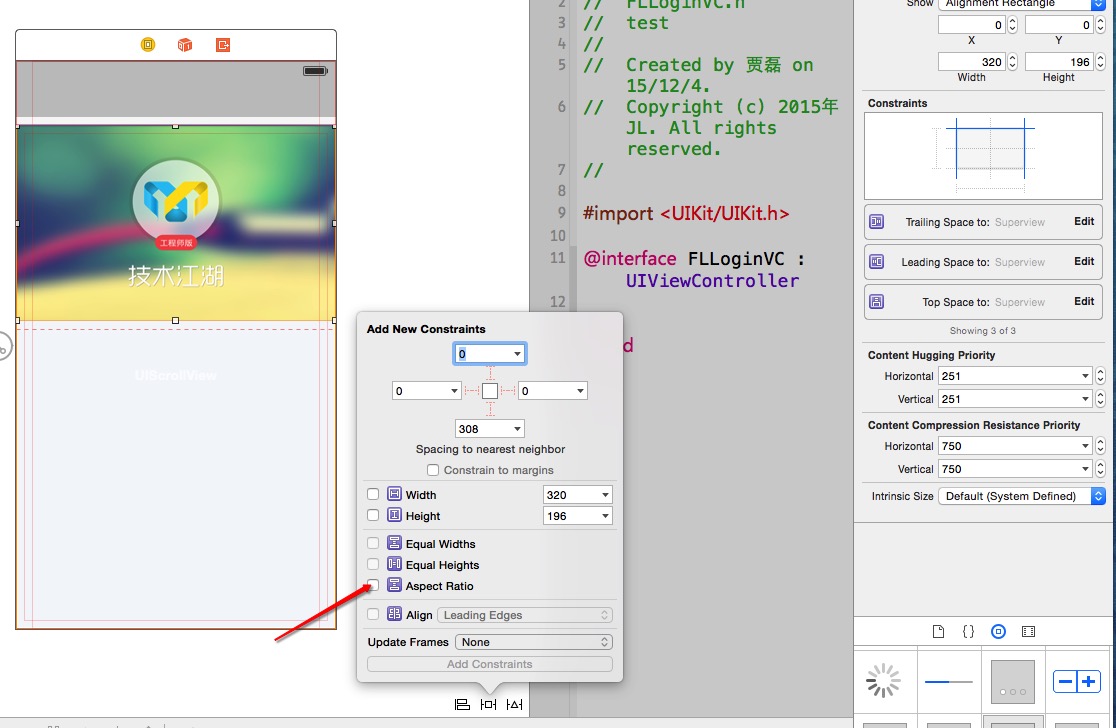Click the Aspect Ratio icon

click(x=394, y=585)
